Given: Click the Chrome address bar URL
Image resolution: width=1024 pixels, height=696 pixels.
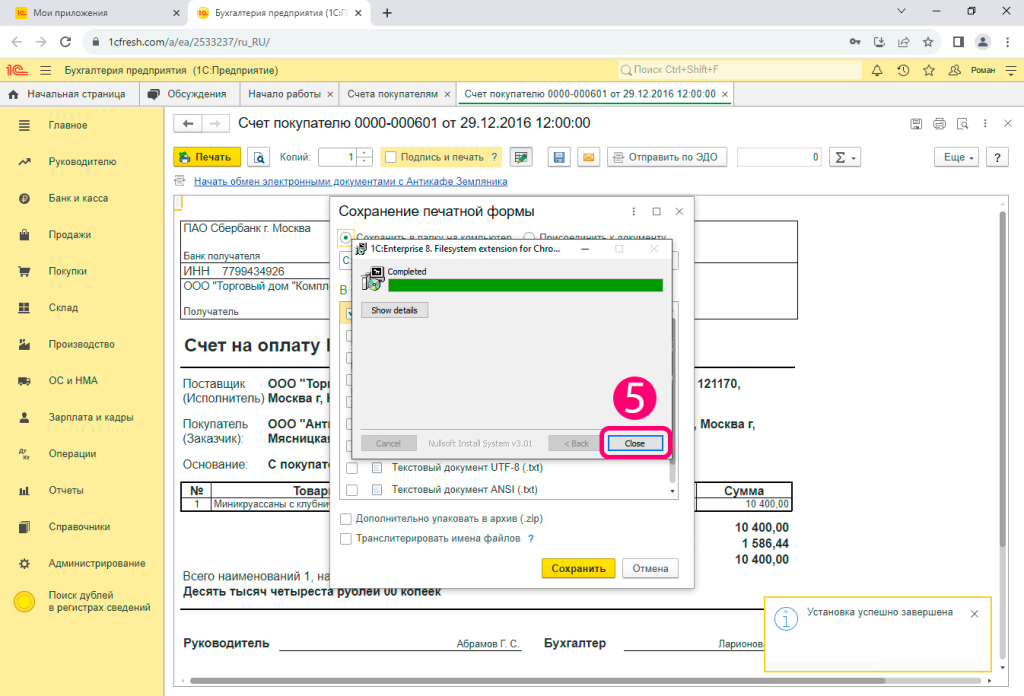Looking at the screenshot, I should tap(189, 42).
